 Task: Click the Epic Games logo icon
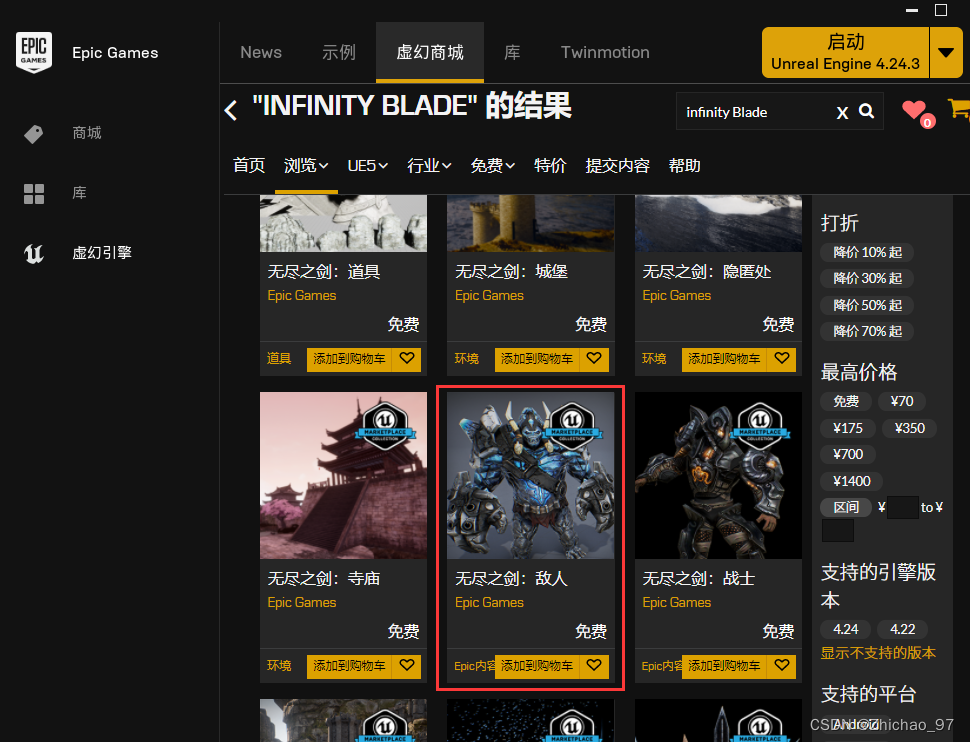click(x=33, y=53)
